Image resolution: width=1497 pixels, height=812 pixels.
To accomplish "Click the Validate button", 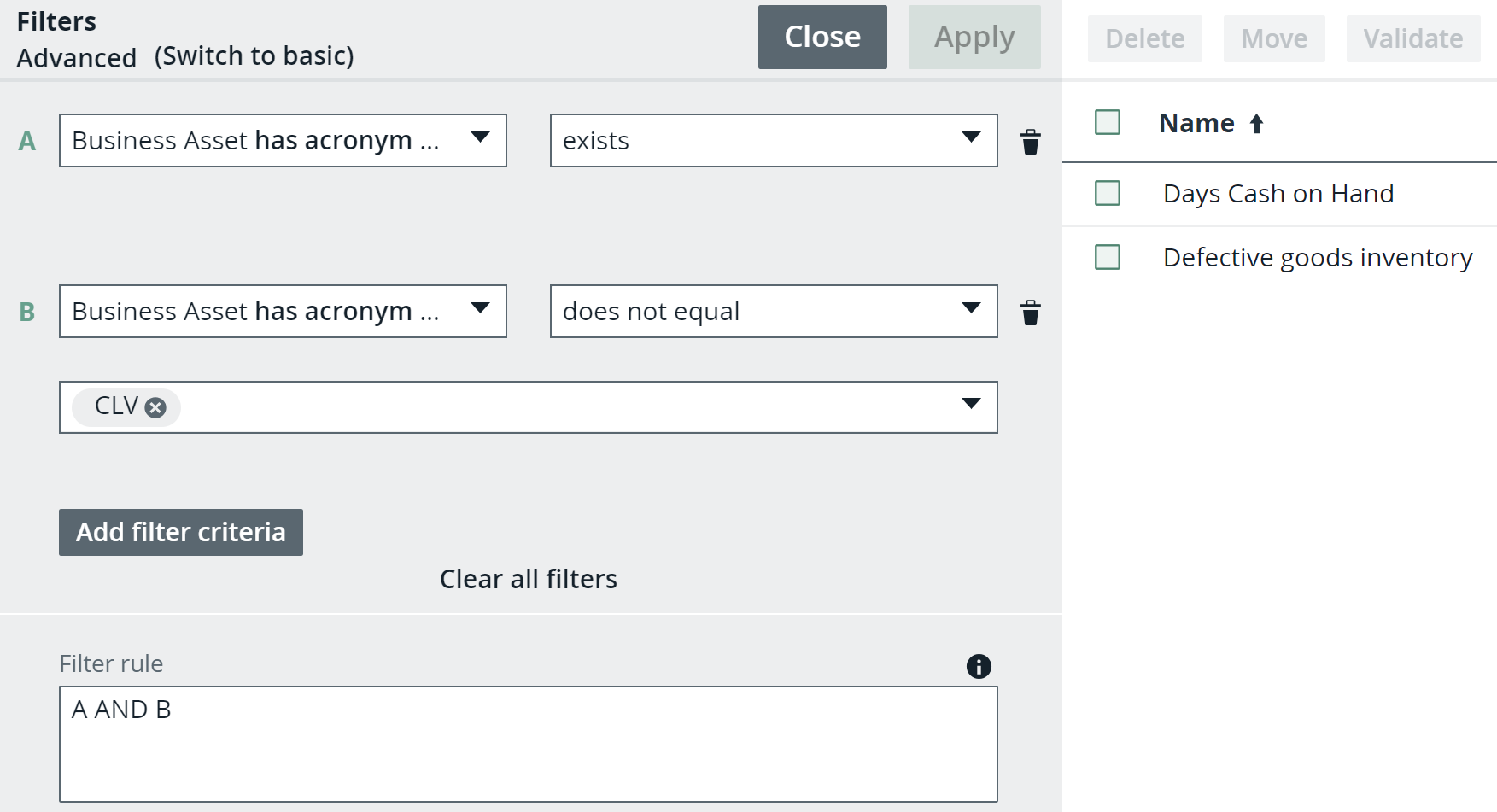I will tap(1412, 38).
